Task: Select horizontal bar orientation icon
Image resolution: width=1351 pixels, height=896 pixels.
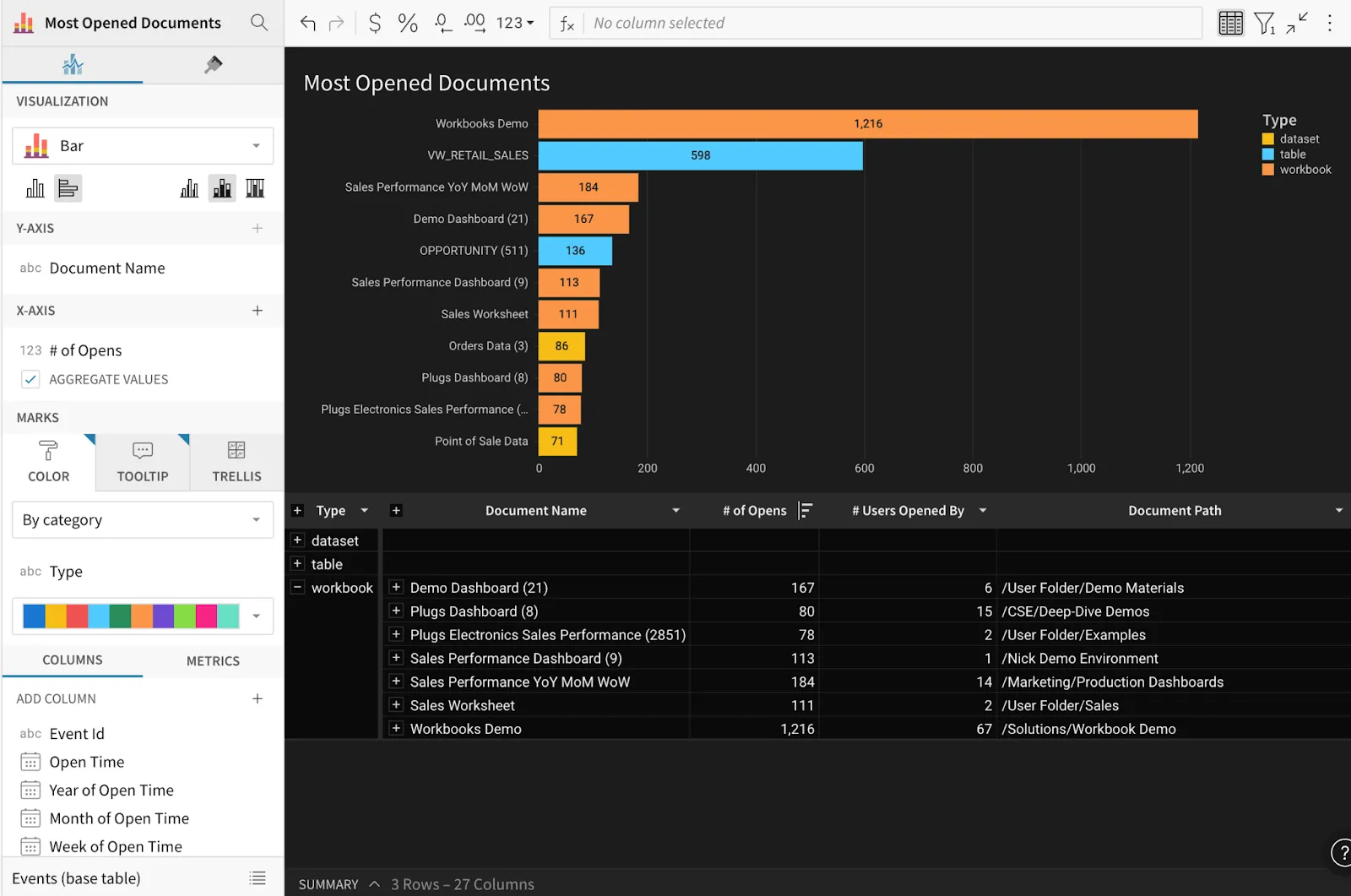Action: coord(68,188)
